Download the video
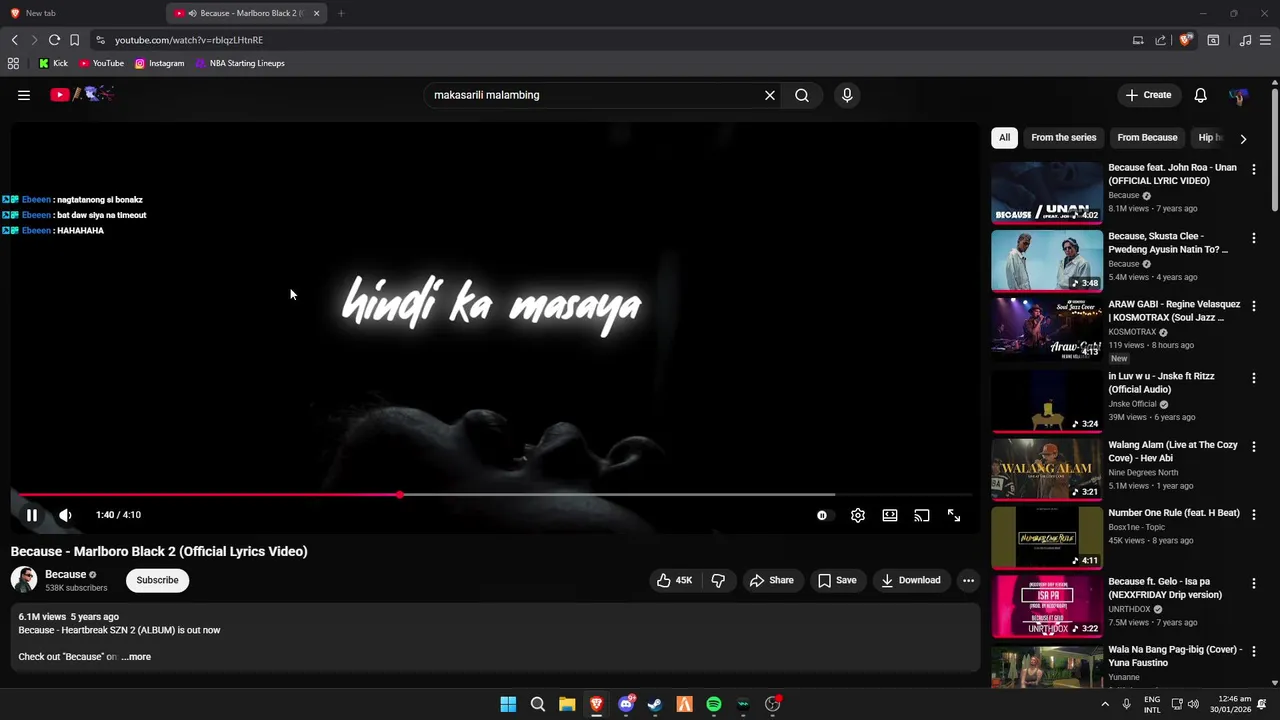 (x=911, y=580)
